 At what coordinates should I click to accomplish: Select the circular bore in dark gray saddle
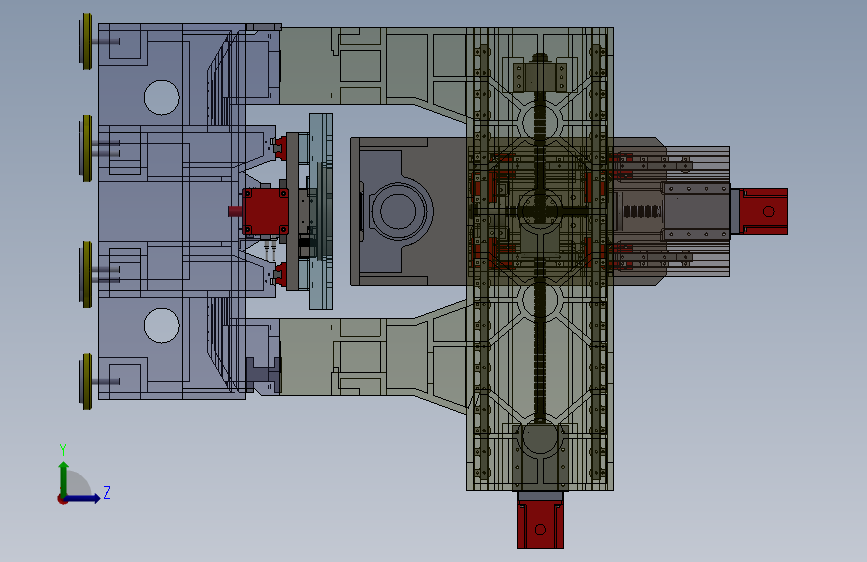[x=398, y=211]
